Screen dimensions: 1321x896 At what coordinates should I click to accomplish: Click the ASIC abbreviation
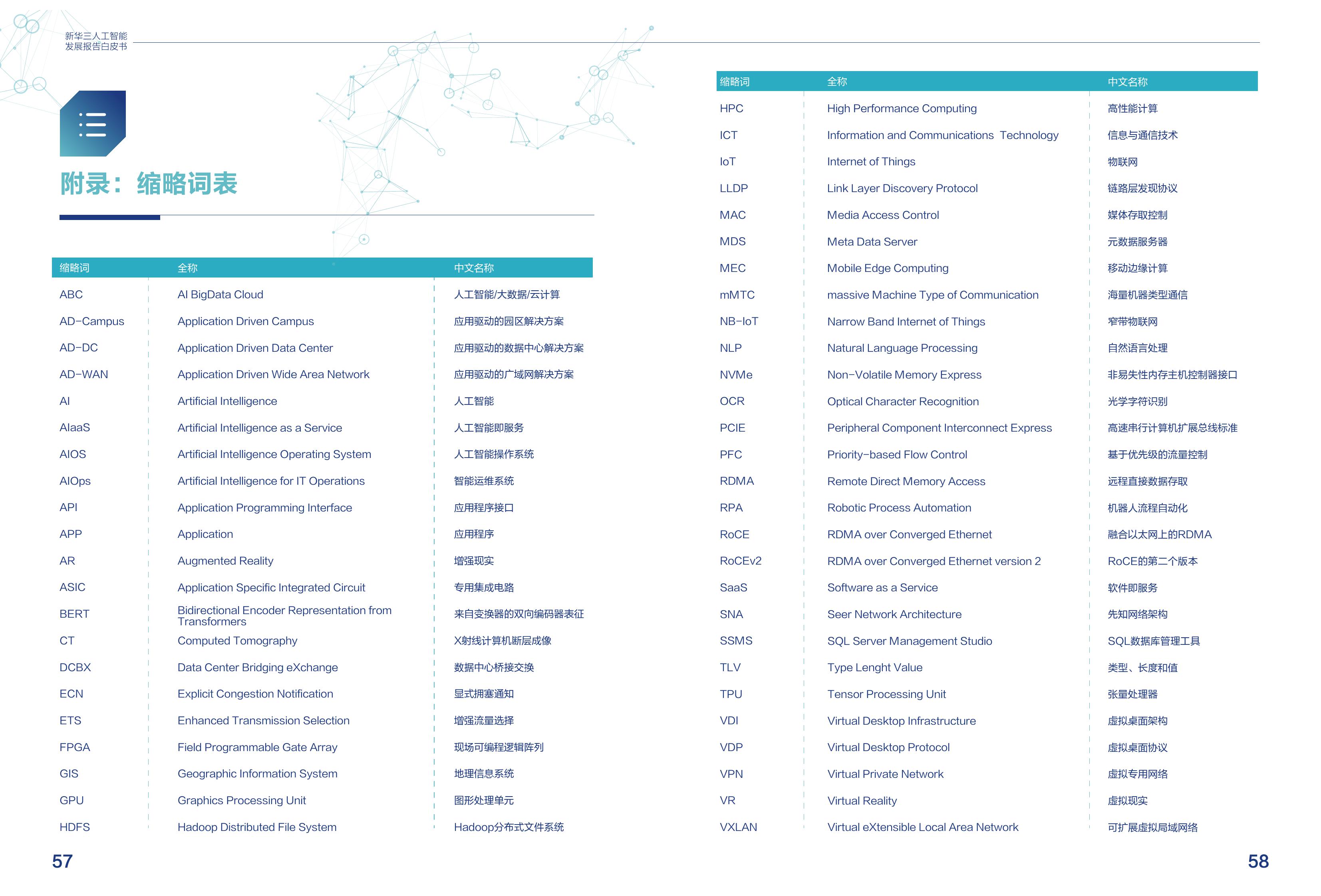(x=72, y=587)
